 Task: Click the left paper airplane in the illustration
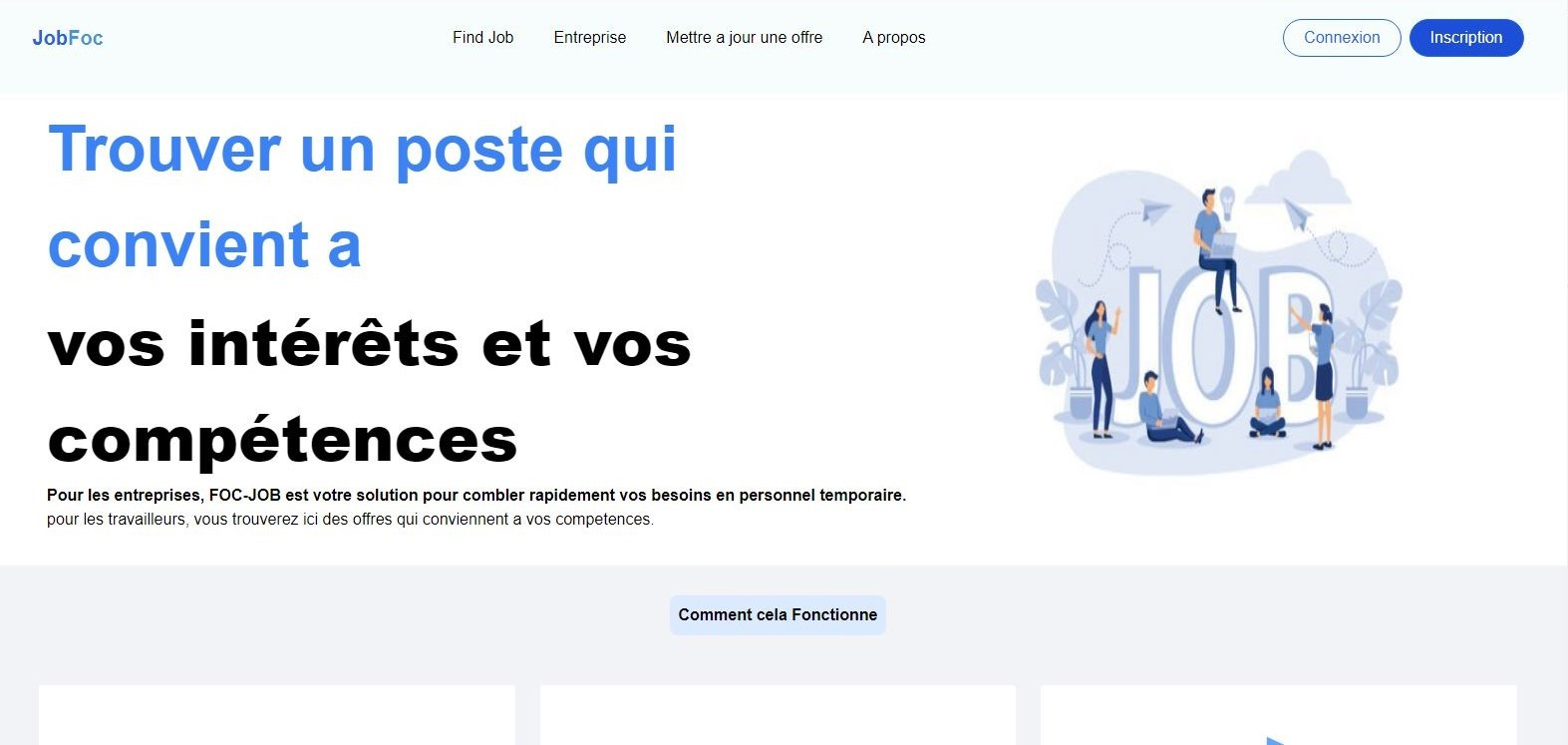1154,210
